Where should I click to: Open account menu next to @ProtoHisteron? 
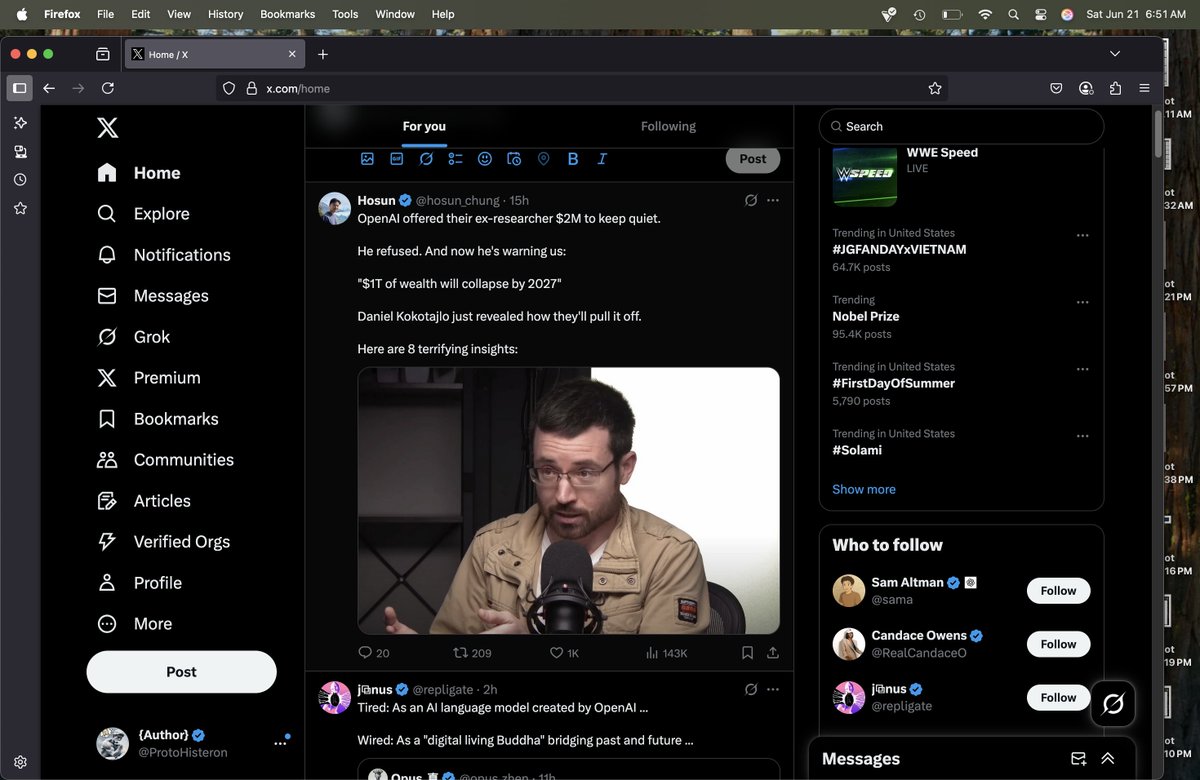[x=280, y=743]
